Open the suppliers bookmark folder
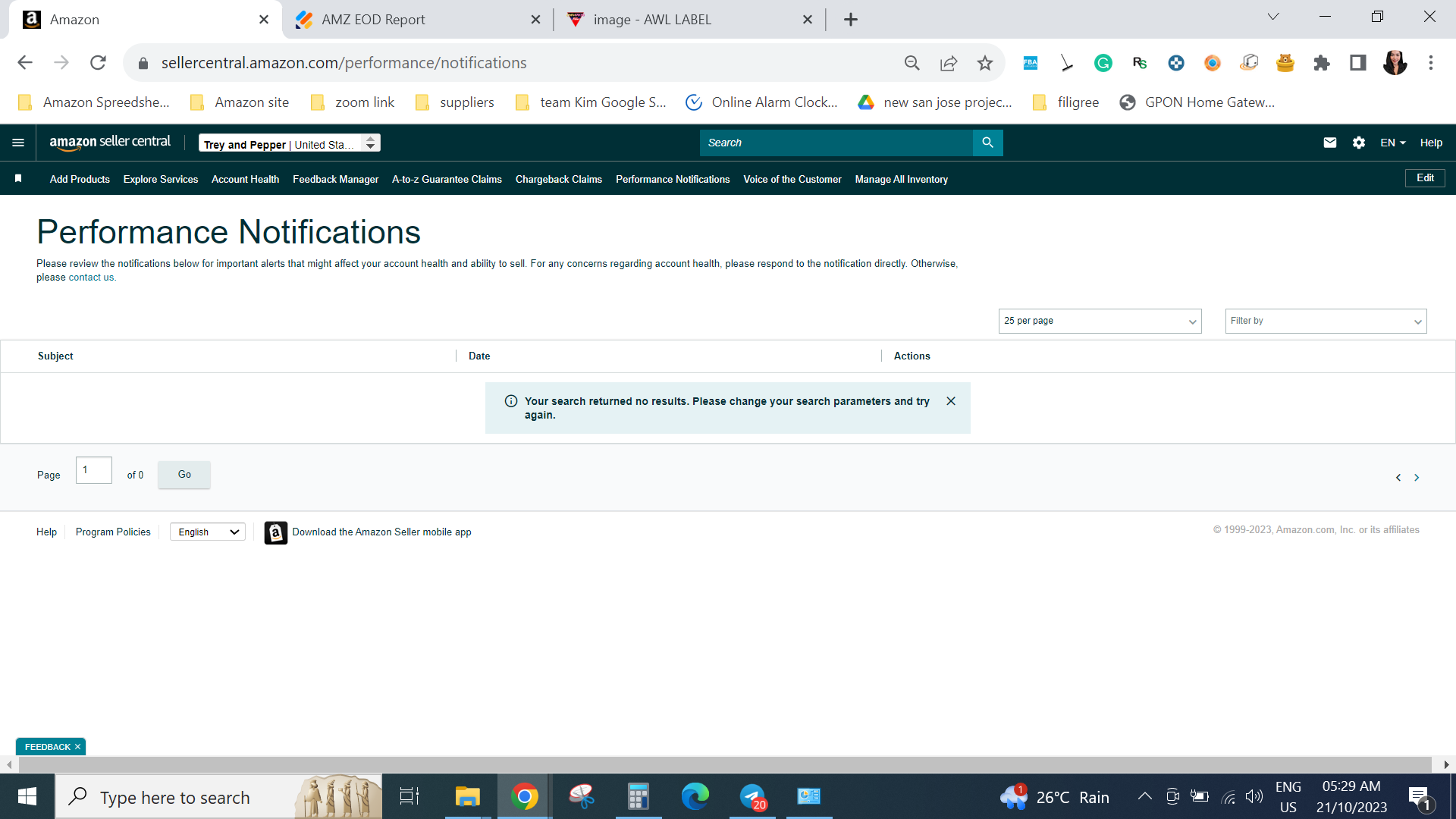This screenshot has width=1456, height=819. point(454,102)
